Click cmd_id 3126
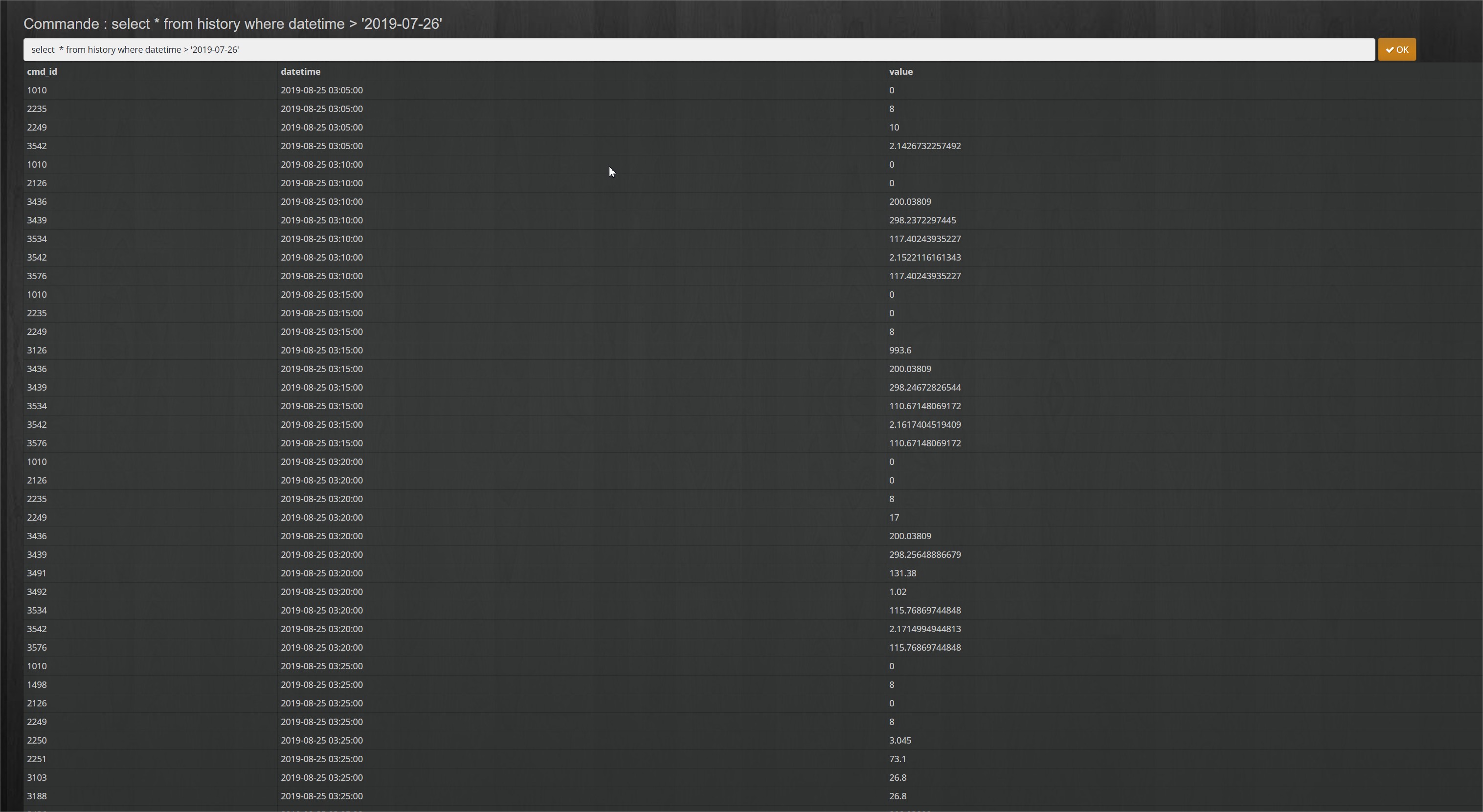The height and width of the screenshot is (812, 1483). tap(37, 351)
